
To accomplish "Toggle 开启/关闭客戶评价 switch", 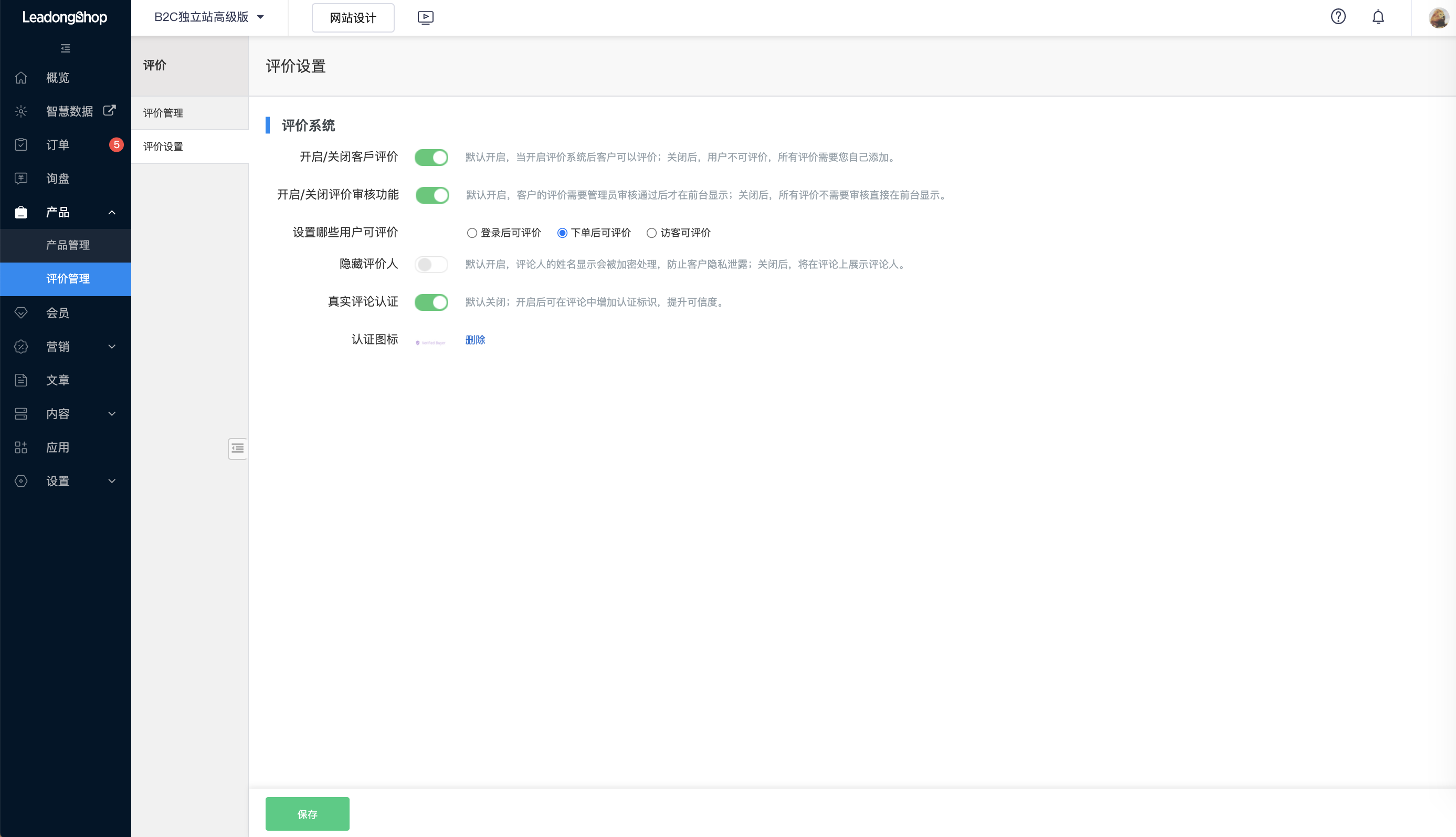I will pos(431,157).
